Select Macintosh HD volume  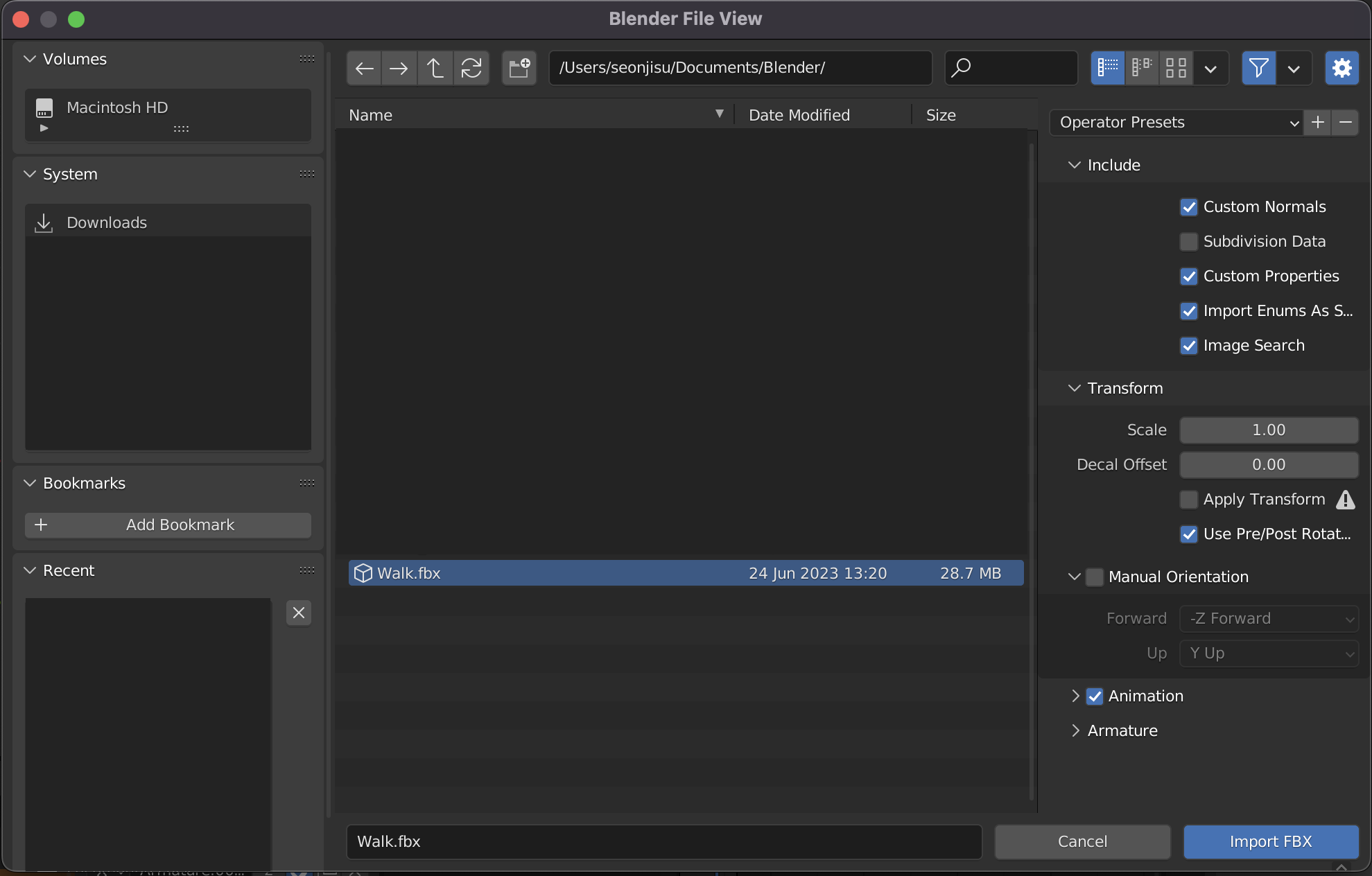click(x=117, y=107)
